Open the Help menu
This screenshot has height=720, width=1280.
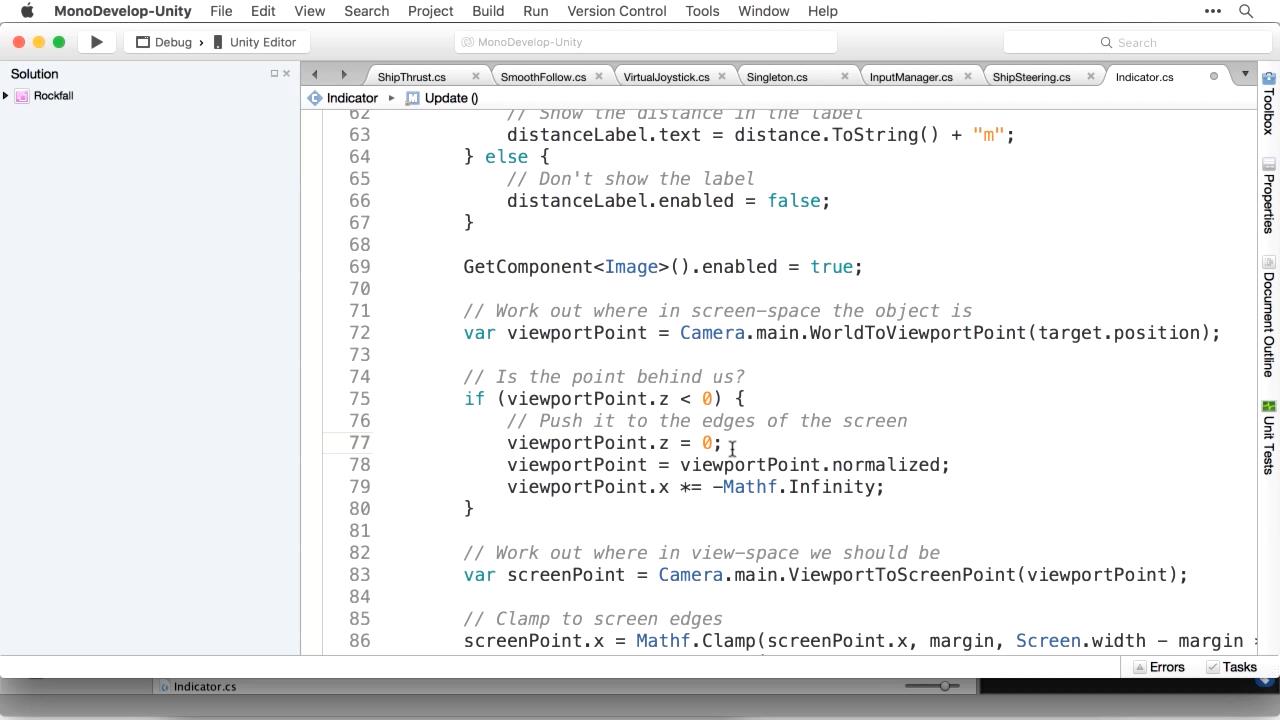tap(823, 11)
